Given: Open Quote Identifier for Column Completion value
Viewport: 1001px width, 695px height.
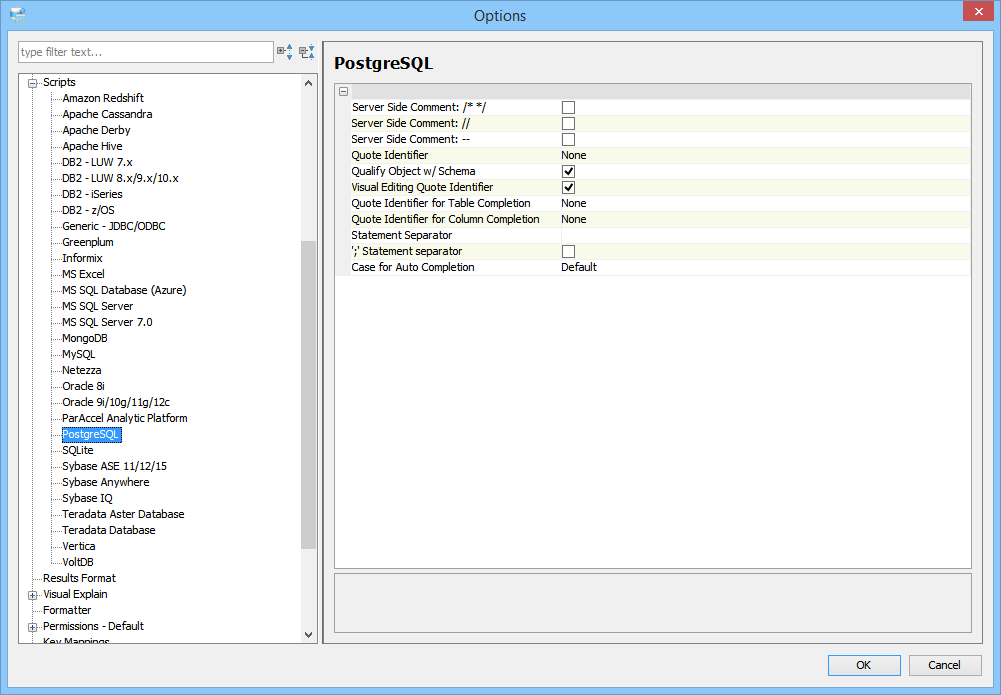Looking at the screenshot, I should (765, 219).
